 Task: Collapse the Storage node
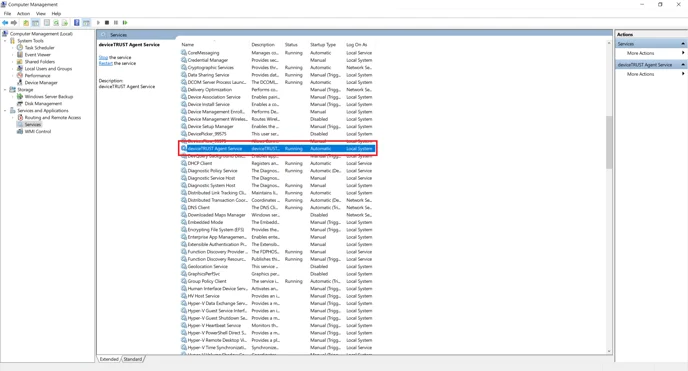pyautogui.click(x=5, y=89)
